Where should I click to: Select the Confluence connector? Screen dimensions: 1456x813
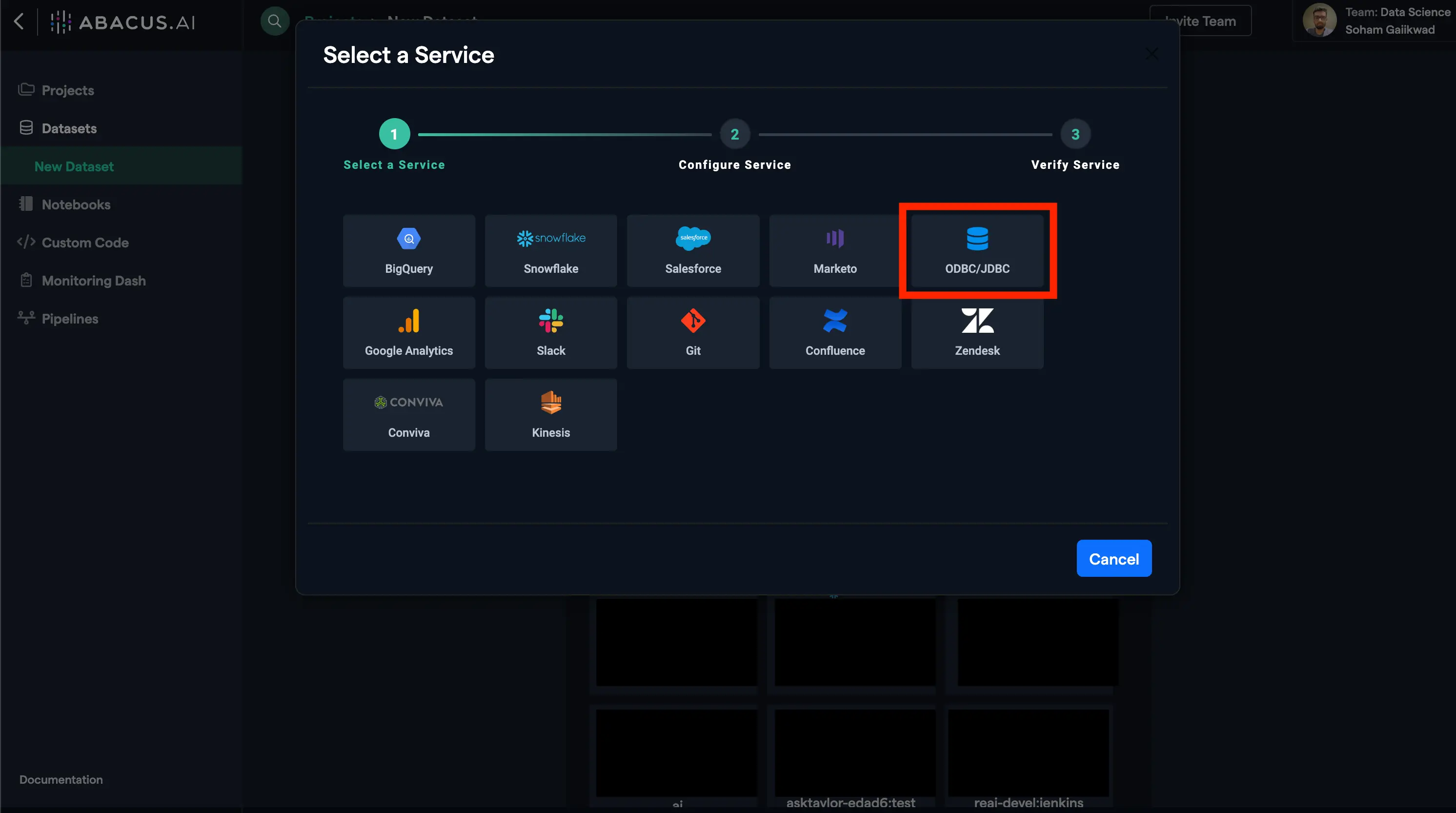pyautogui.click(x=835, y=332)
